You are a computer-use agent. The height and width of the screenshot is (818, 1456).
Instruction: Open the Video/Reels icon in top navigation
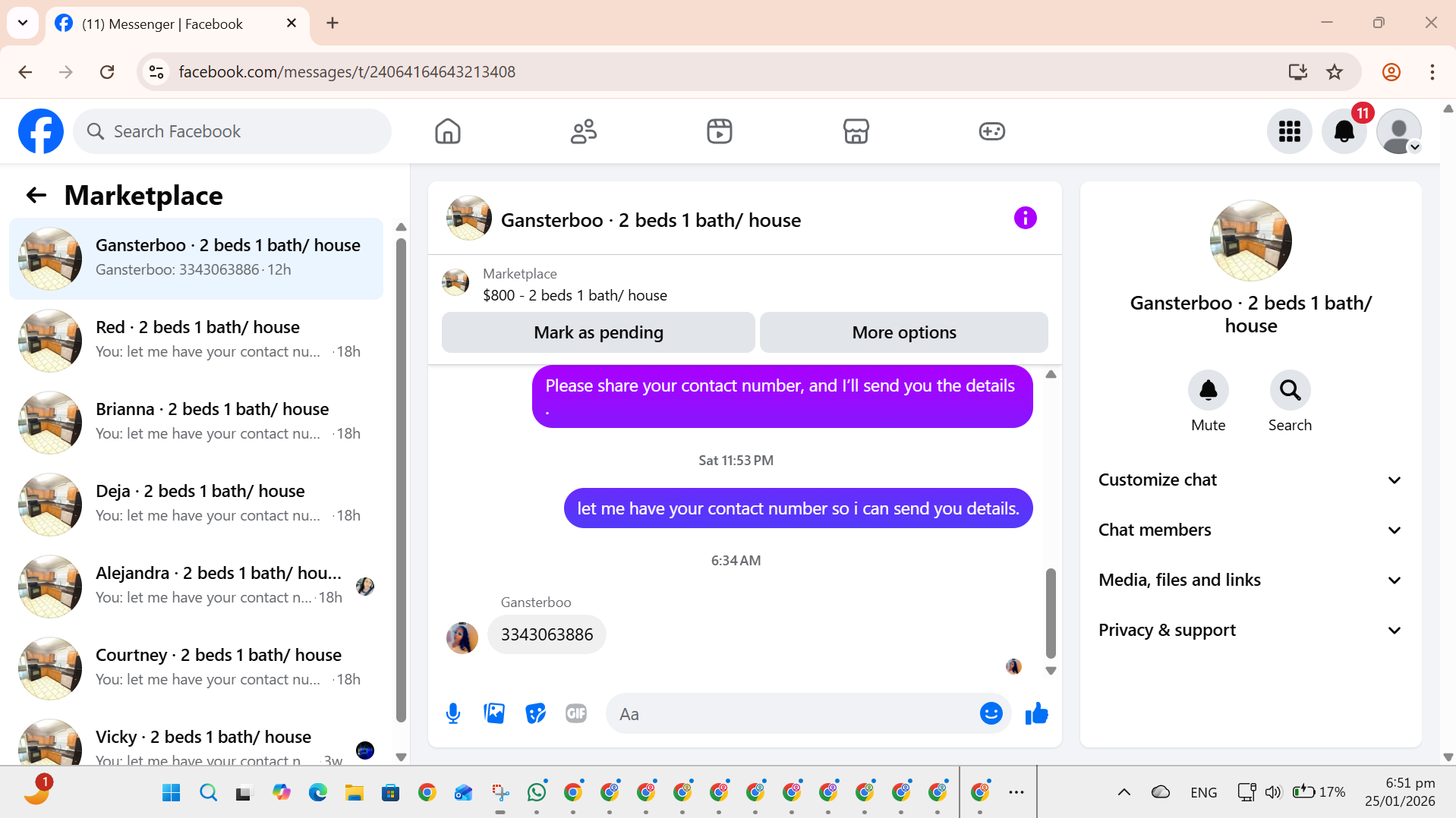pyautogui.click(x=720, y=131)
